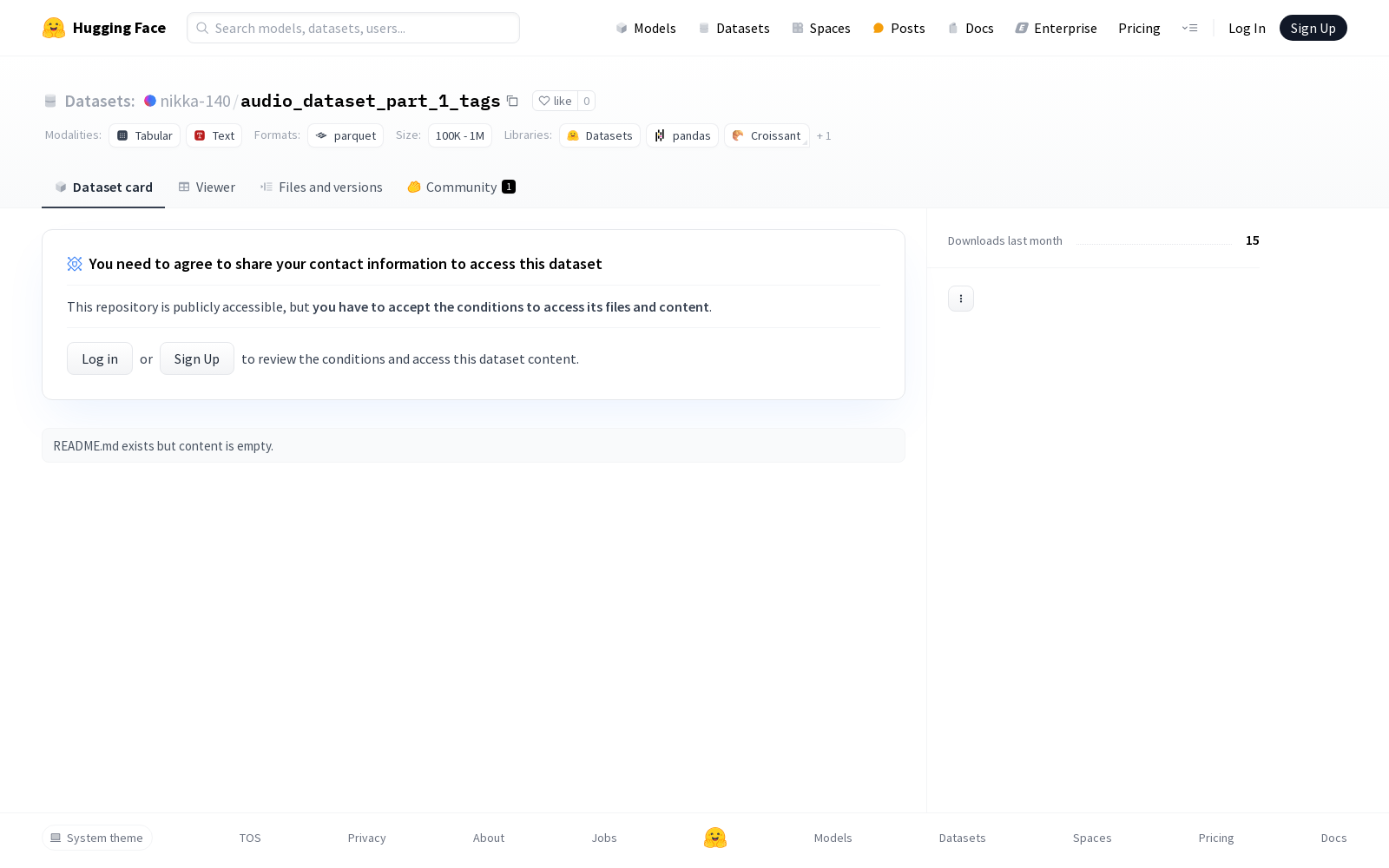Click Log In in the header

point(1247,28)
